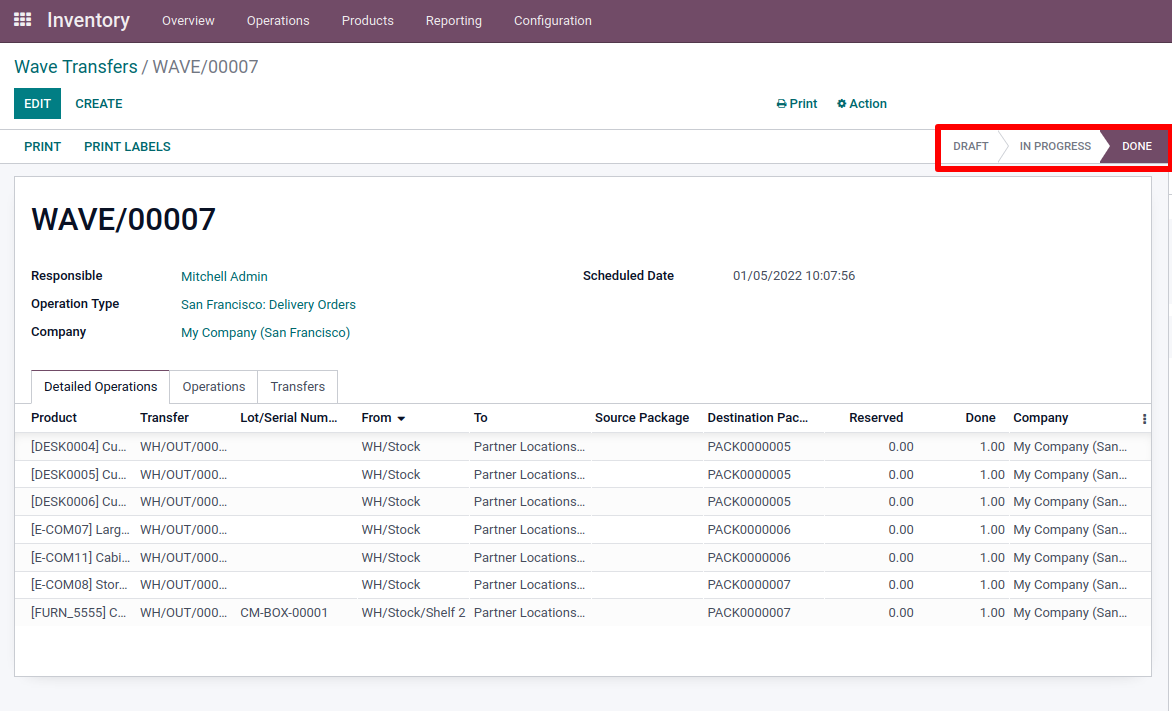The width and height of the screenshot is (1172, 711).
Task: Click PACK0000005 in the DESK0004 row
Action: click(749, 446)
